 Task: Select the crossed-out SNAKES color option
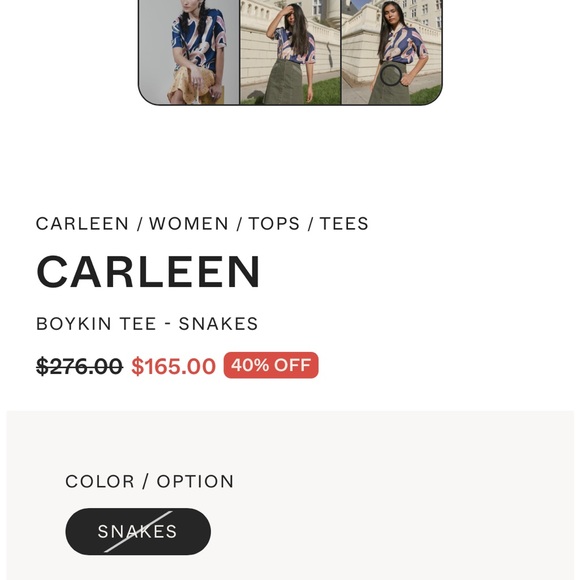pos(138,532)
